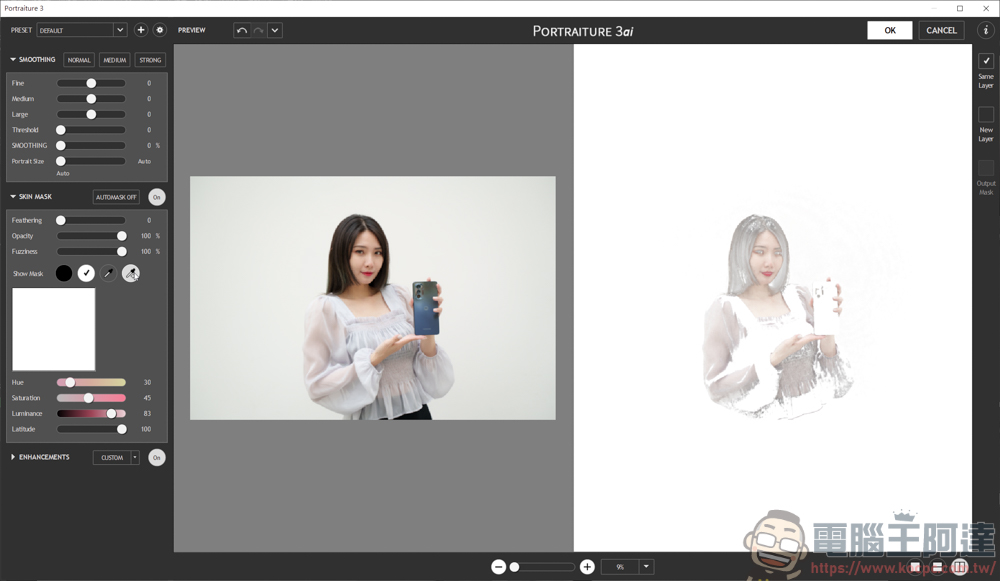This screenshot has height=581, width=1000.
Task: Zoom in with the plus icon
Action: 587,567
